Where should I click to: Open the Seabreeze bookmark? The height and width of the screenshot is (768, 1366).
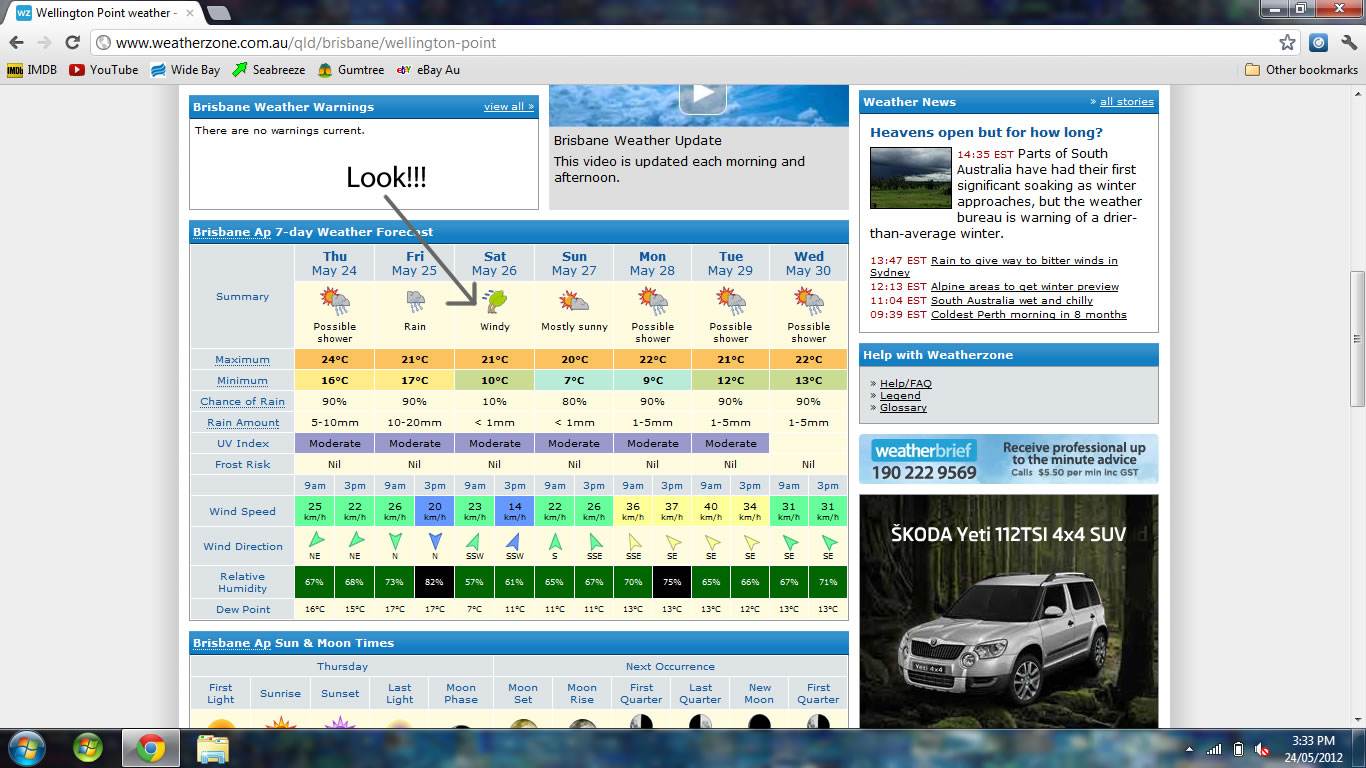[x=269, y=70]
